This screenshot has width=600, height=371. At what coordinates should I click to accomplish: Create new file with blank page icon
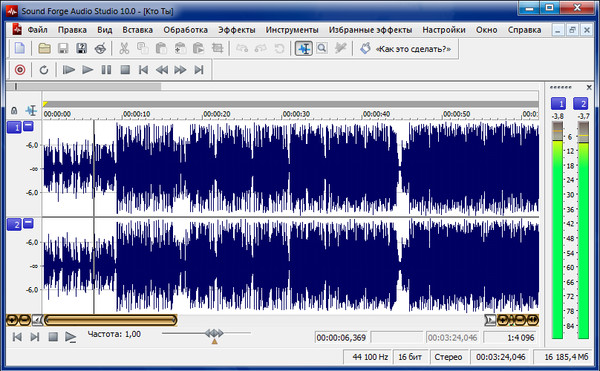click(x=20, y=49)
